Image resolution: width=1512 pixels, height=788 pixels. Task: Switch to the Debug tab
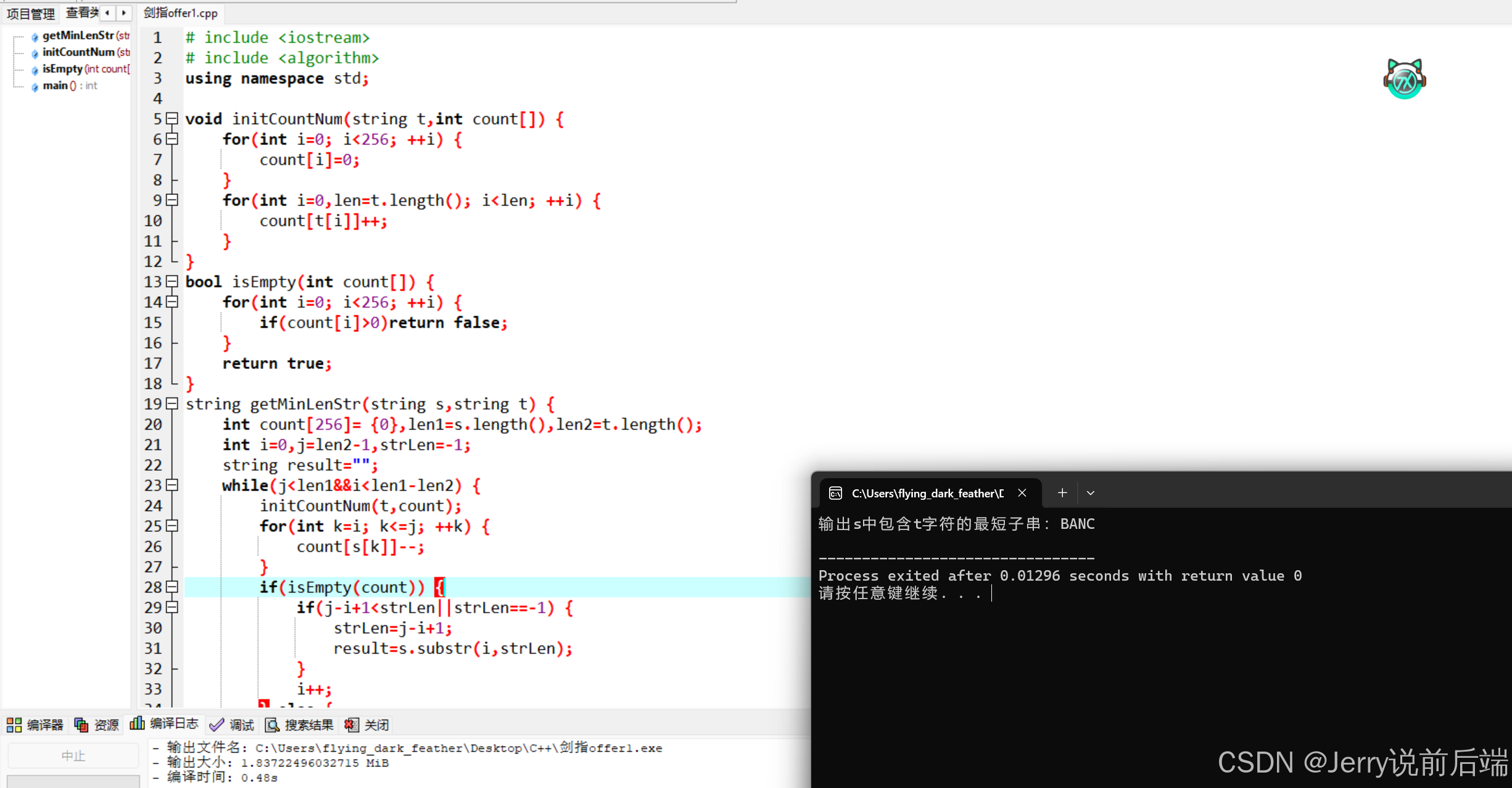pyautogui.click(x=232, y=724)
